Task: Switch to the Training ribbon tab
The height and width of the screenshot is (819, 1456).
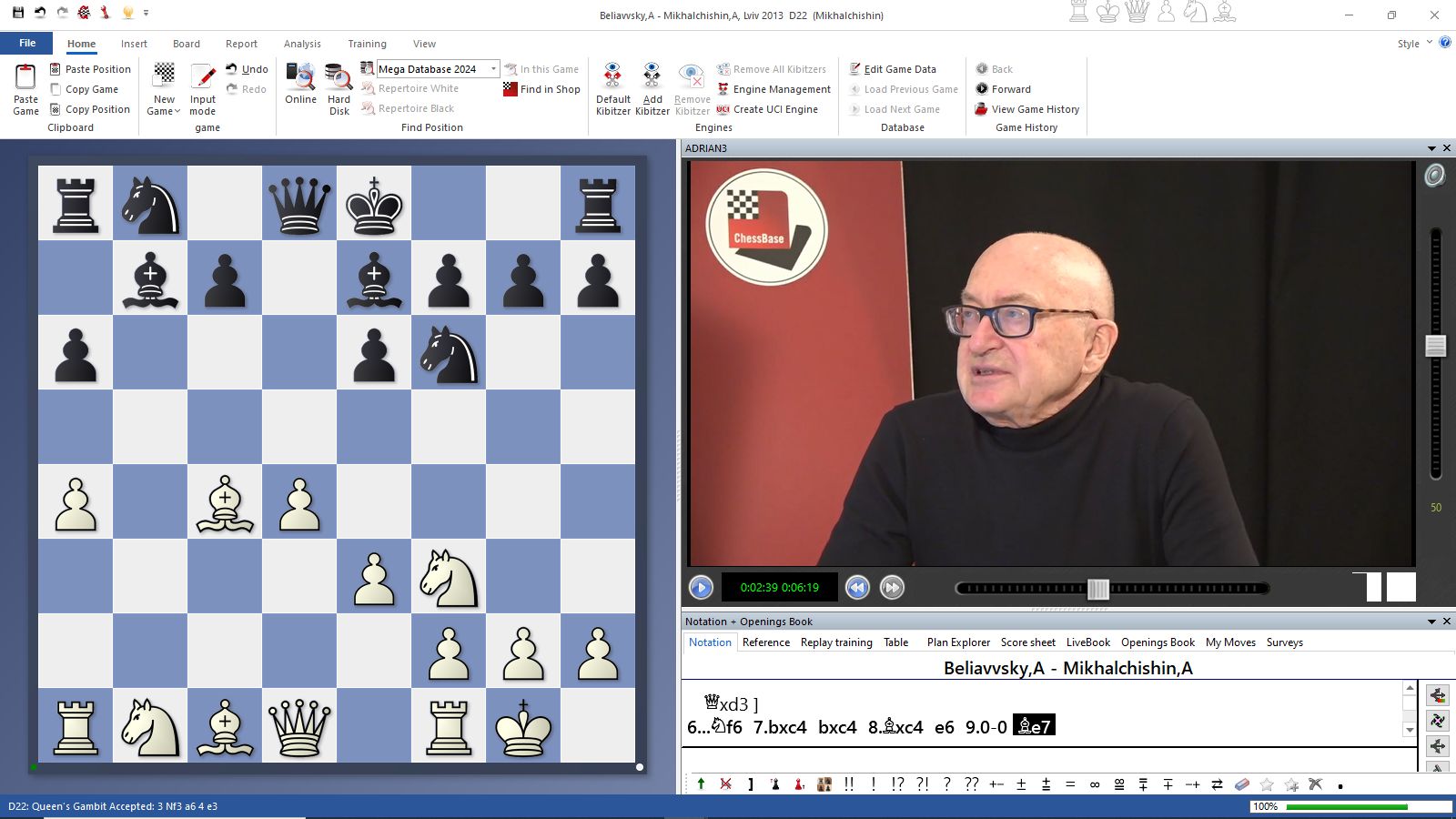Action: click(367, 44)
